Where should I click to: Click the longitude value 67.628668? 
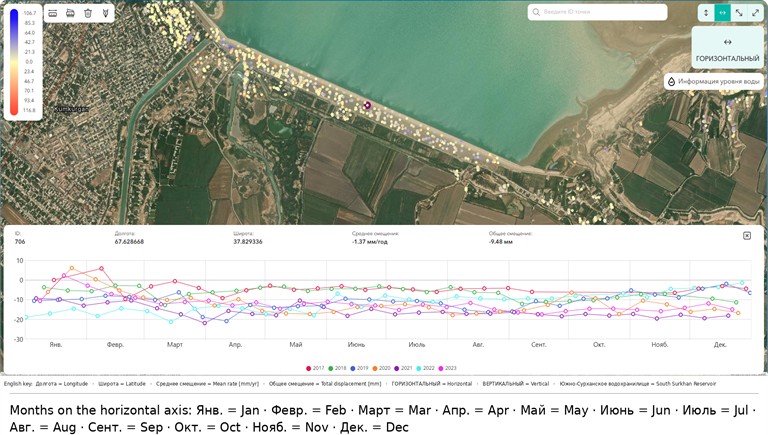(129, 242)
